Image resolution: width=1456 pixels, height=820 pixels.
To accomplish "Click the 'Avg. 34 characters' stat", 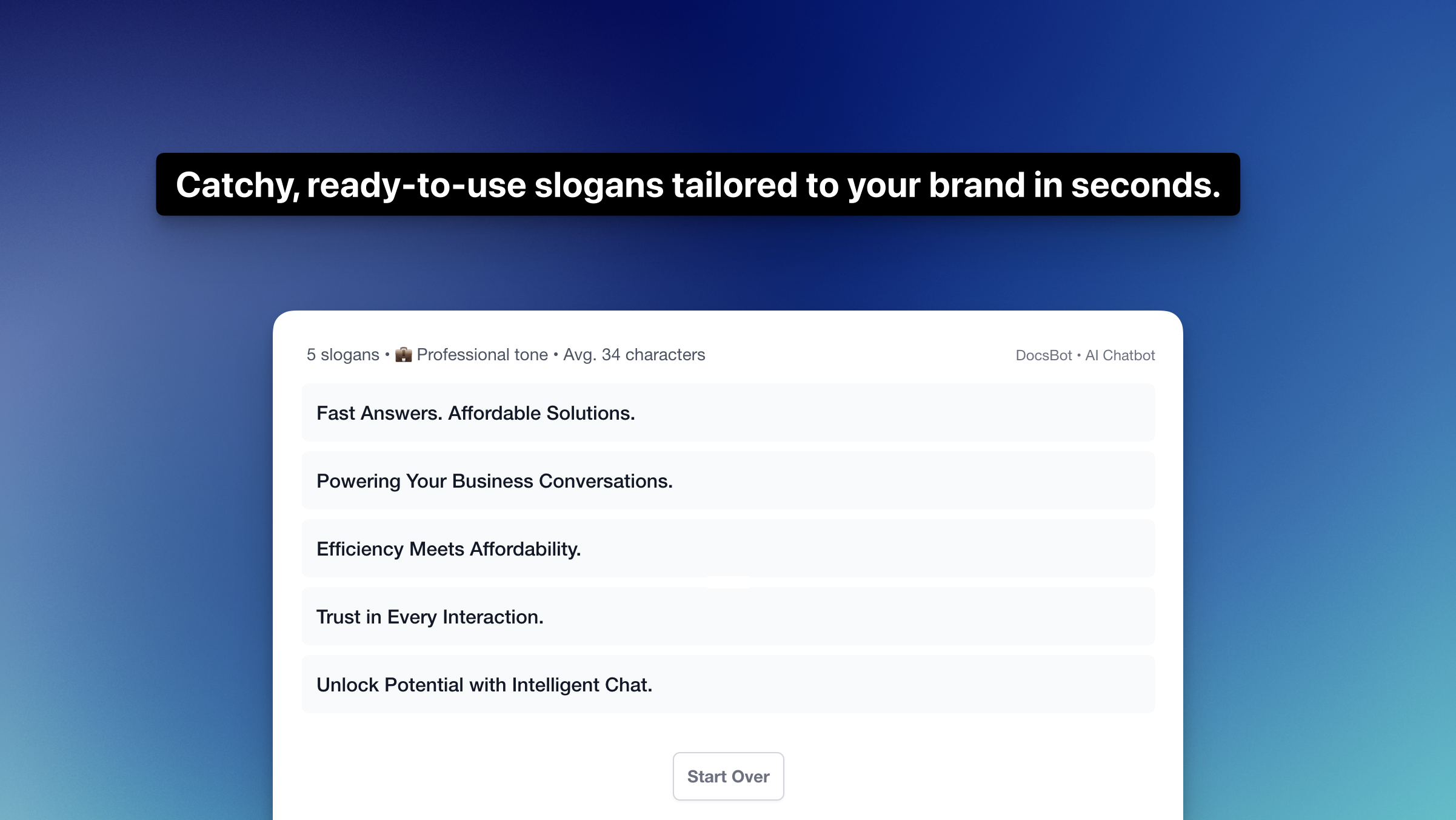I will pyautogui.click(x=634, y=355).
